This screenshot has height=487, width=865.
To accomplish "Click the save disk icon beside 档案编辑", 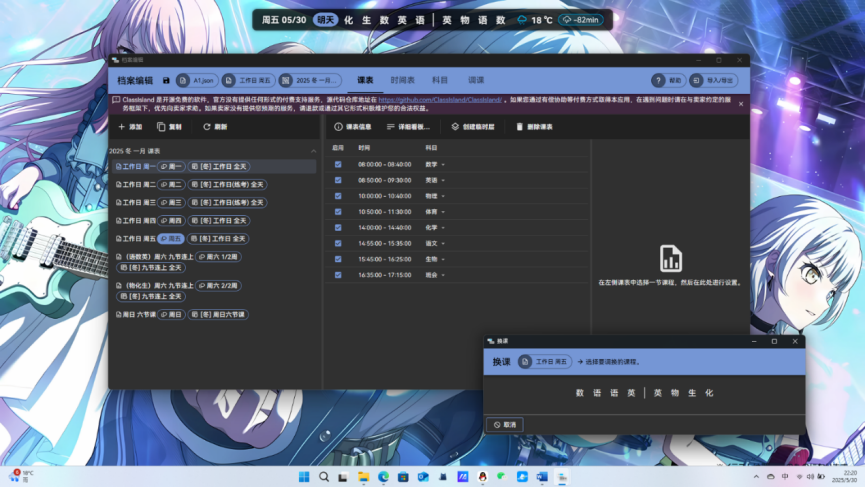I will tap(166, 81).
